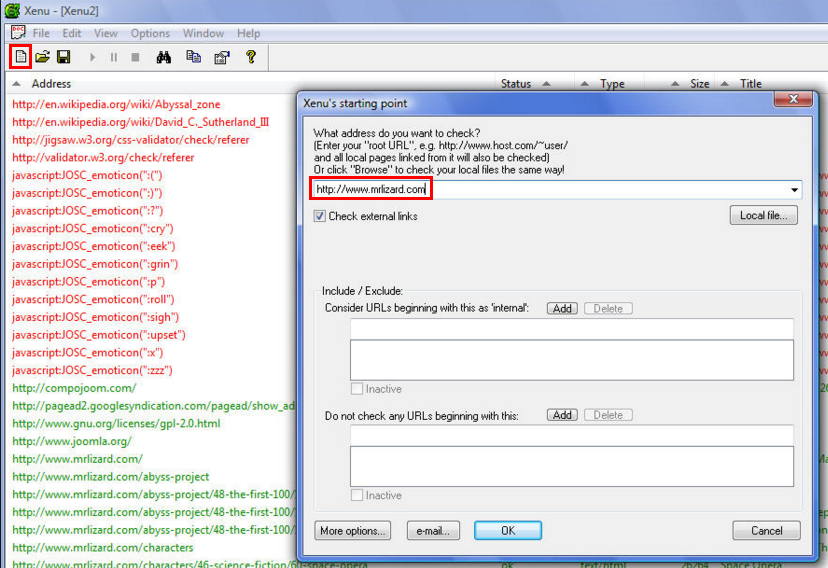Viewport: 828px width, 568px height.
Task: Open the Window menu
Action: point(203,33)
